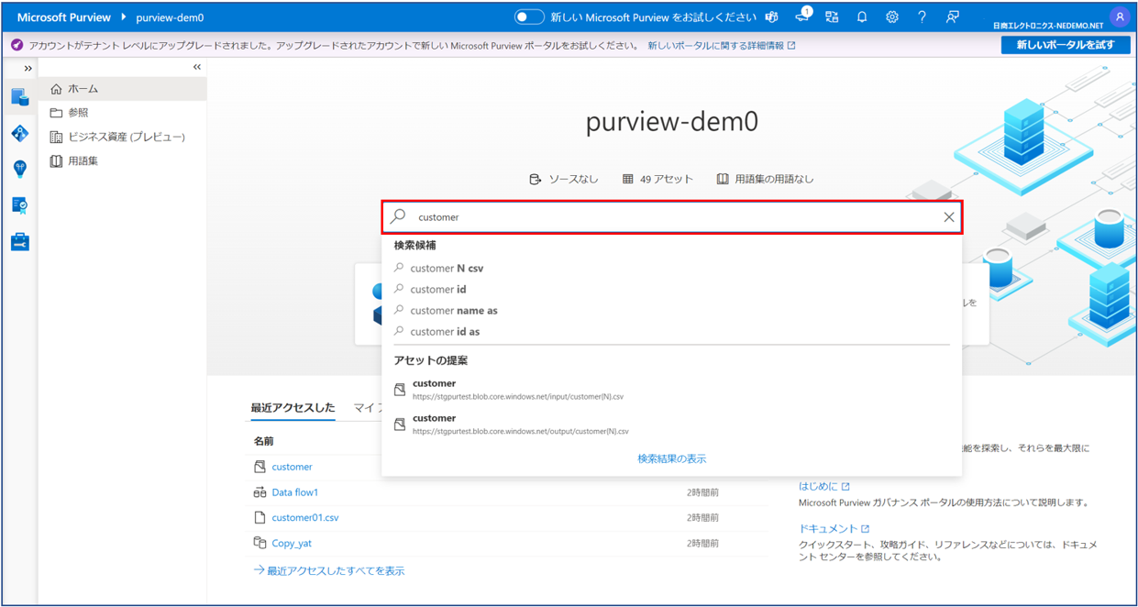Open the briefcase Management icon in left rail
1138x607 pixels.
coord(20,242)
